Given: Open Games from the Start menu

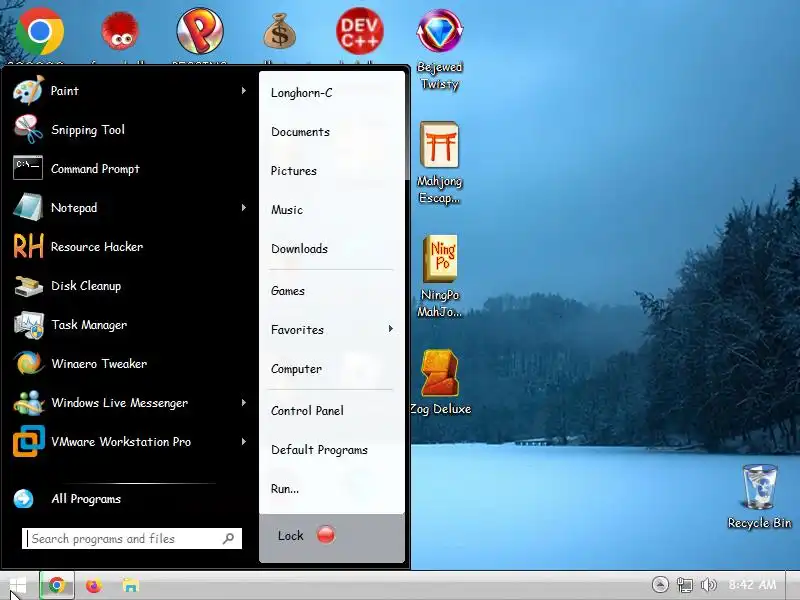Looking at the screenshot, I should [x=288, y=290].
